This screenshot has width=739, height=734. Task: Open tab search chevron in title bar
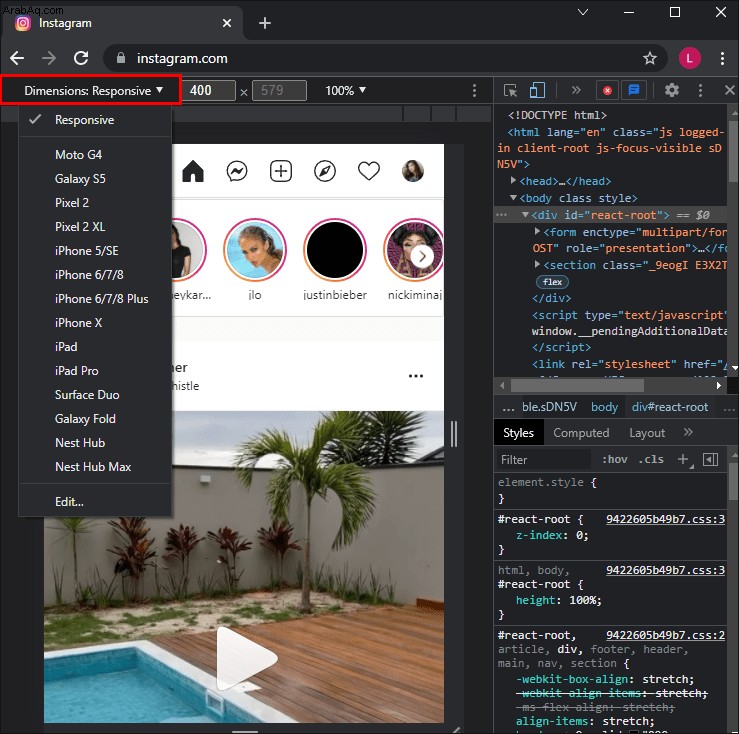pos(583,12)
